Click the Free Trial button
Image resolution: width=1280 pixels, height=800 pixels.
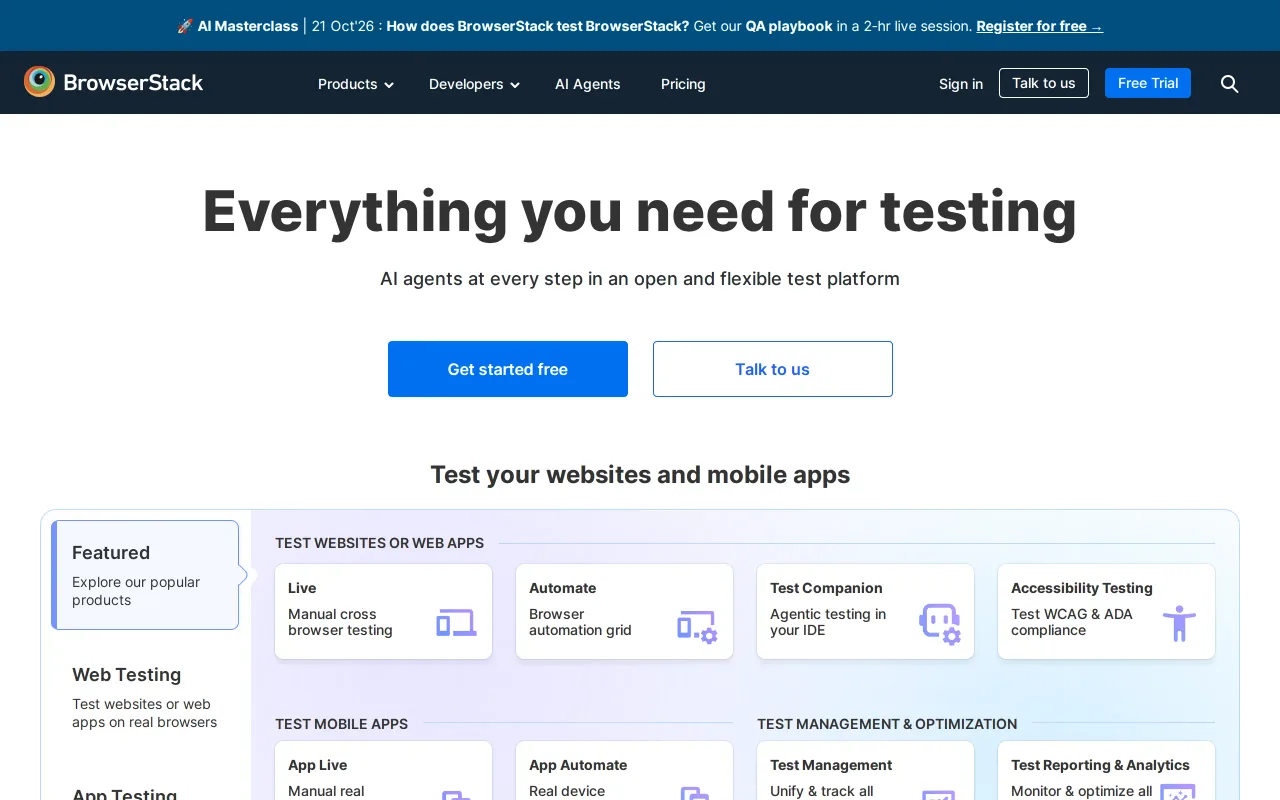click(1148, 83)
